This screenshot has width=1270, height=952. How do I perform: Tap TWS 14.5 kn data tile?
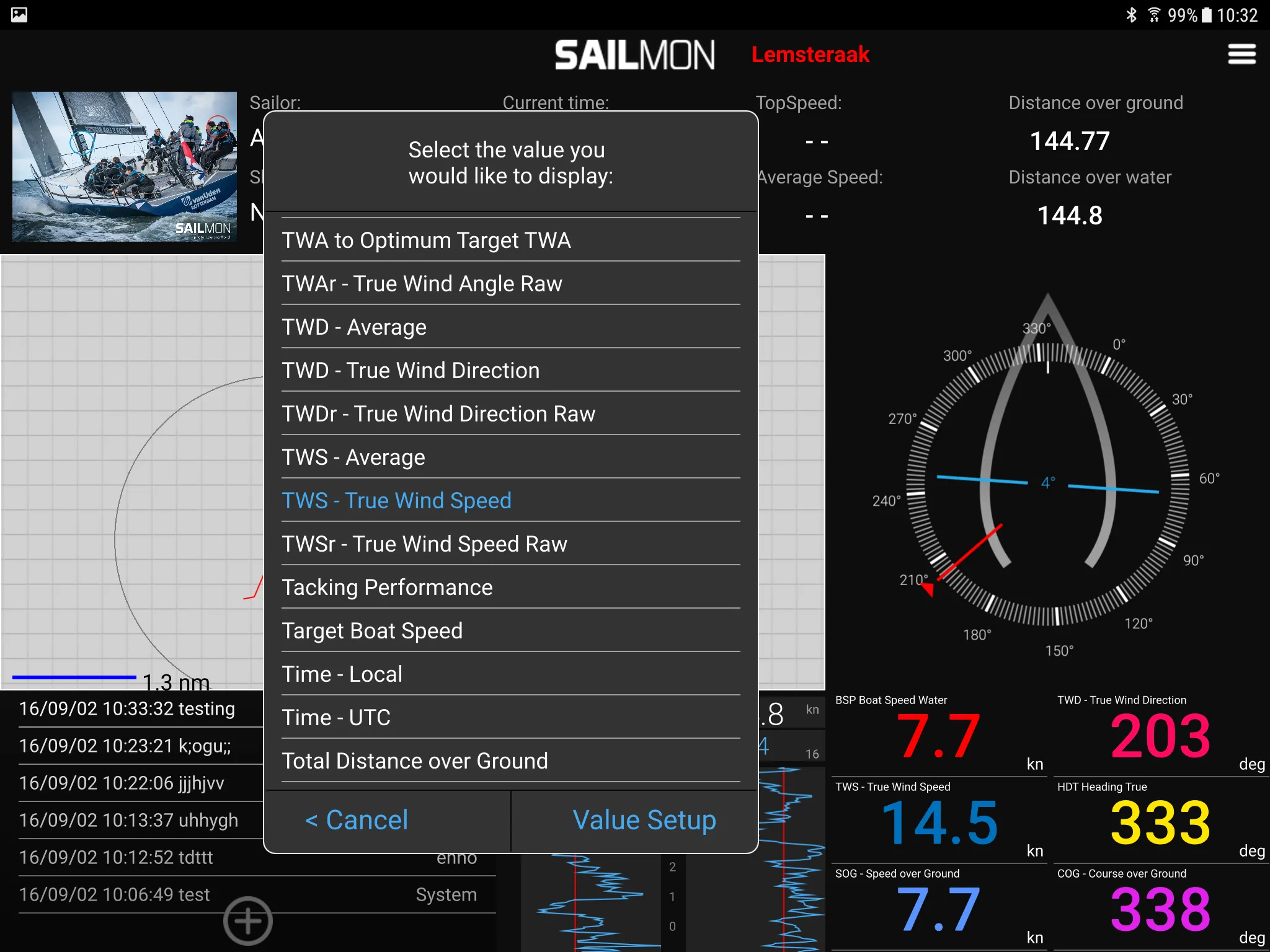939,820
